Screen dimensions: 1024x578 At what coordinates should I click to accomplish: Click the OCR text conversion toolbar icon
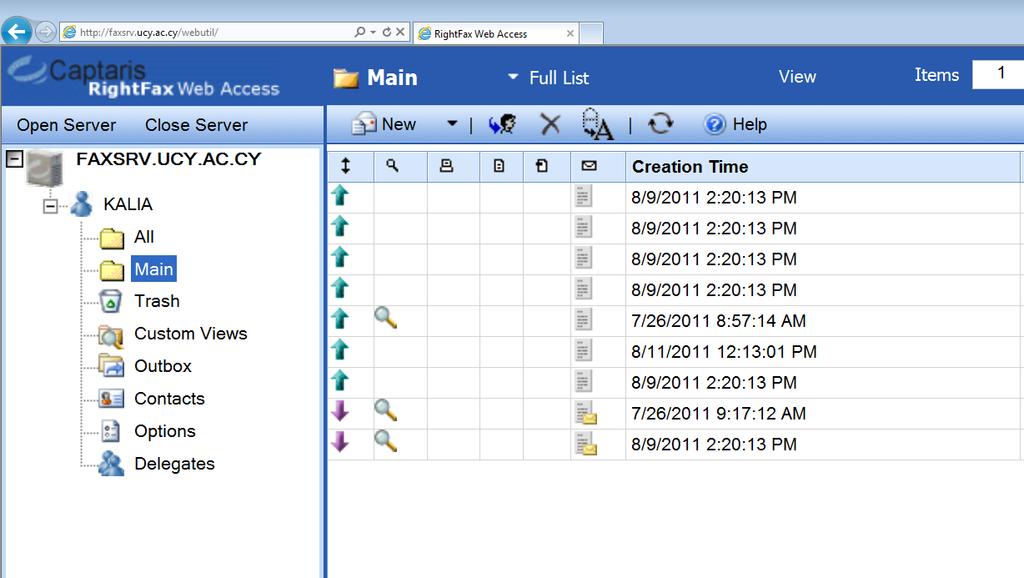[597, 124]
